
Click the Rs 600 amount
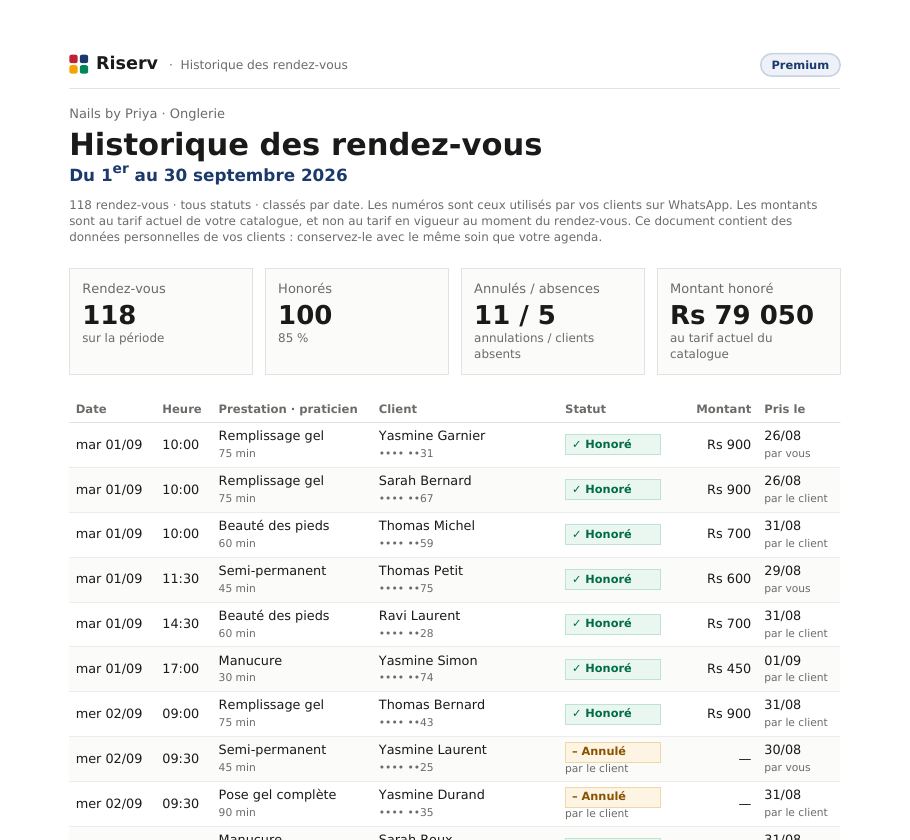pyautogui.click(x=728, y=579)
